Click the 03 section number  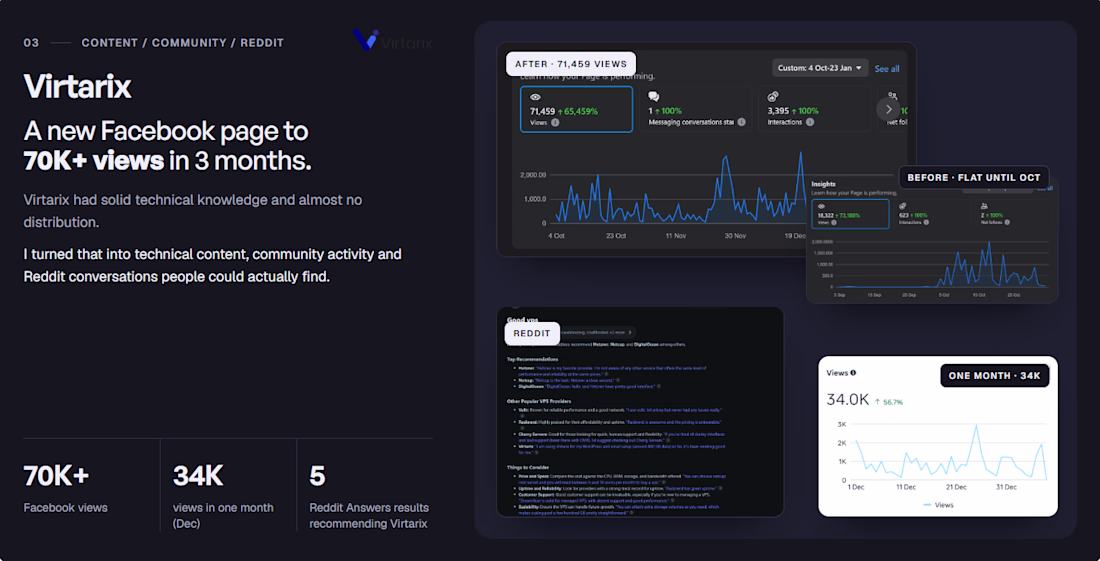(x=31, y=43)
